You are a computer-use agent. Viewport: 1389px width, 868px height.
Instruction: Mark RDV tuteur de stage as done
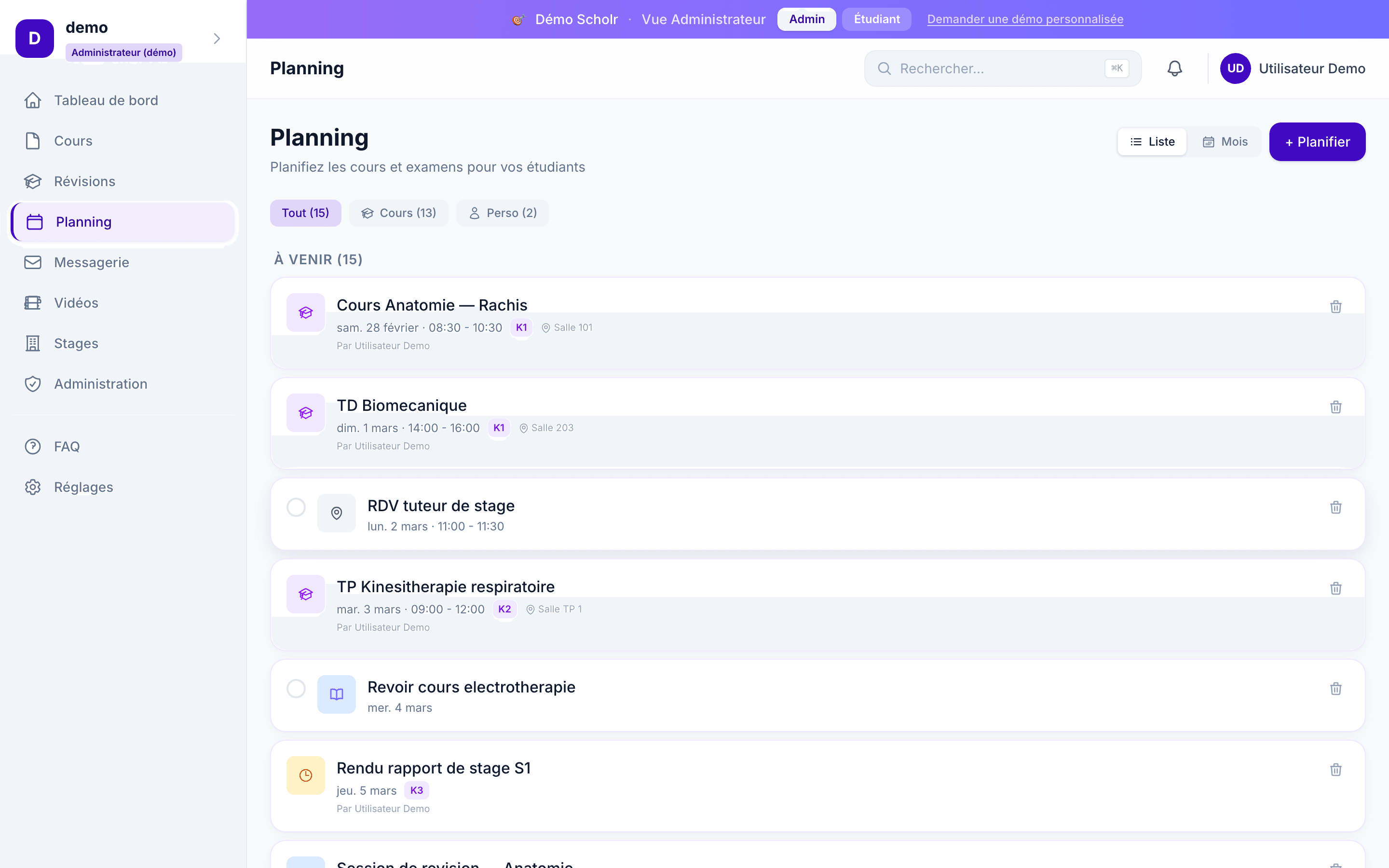click(x=296, y=507)
